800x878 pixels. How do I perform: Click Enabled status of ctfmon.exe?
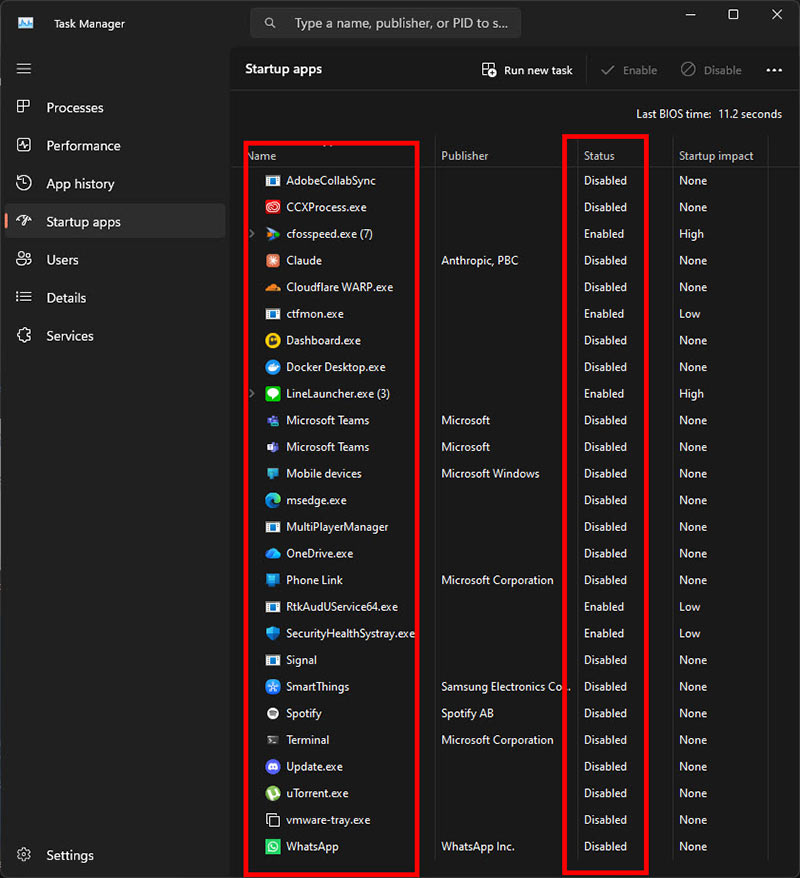[x=603, y=314]
